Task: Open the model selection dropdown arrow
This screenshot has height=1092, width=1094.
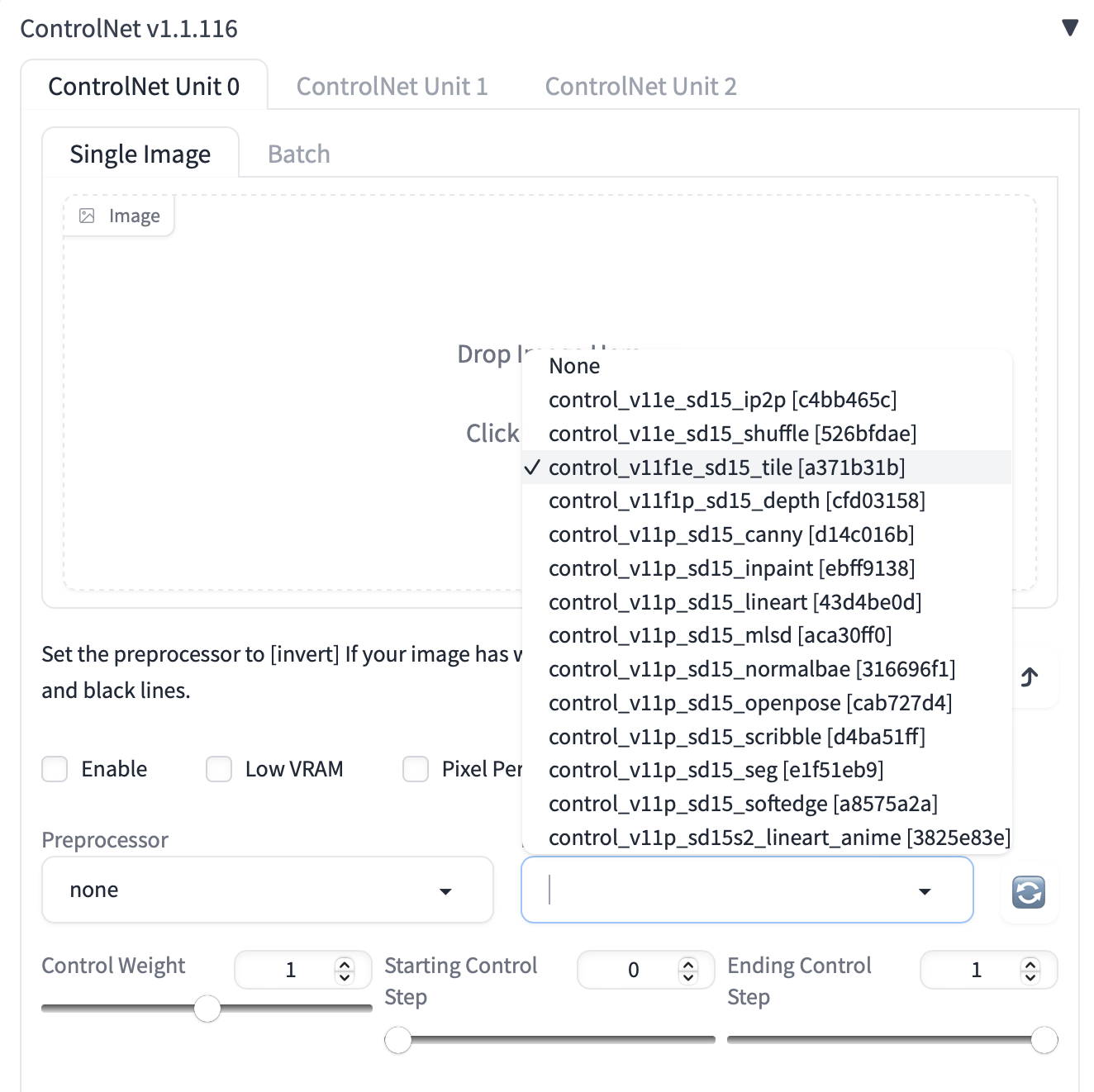Action: (925, 891)
